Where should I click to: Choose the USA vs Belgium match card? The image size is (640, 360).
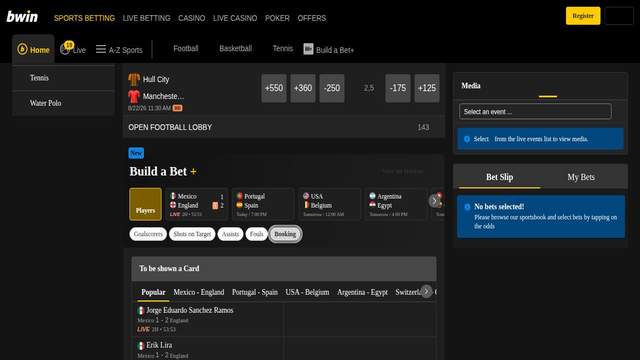[329, 204]
